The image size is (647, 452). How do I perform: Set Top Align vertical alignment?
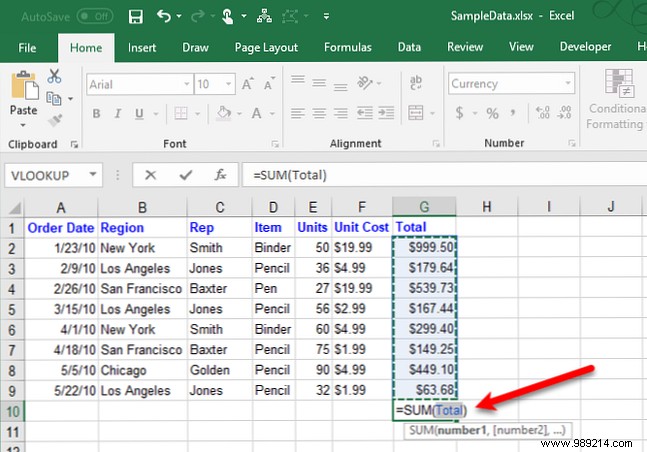click(x=298, y=79)
